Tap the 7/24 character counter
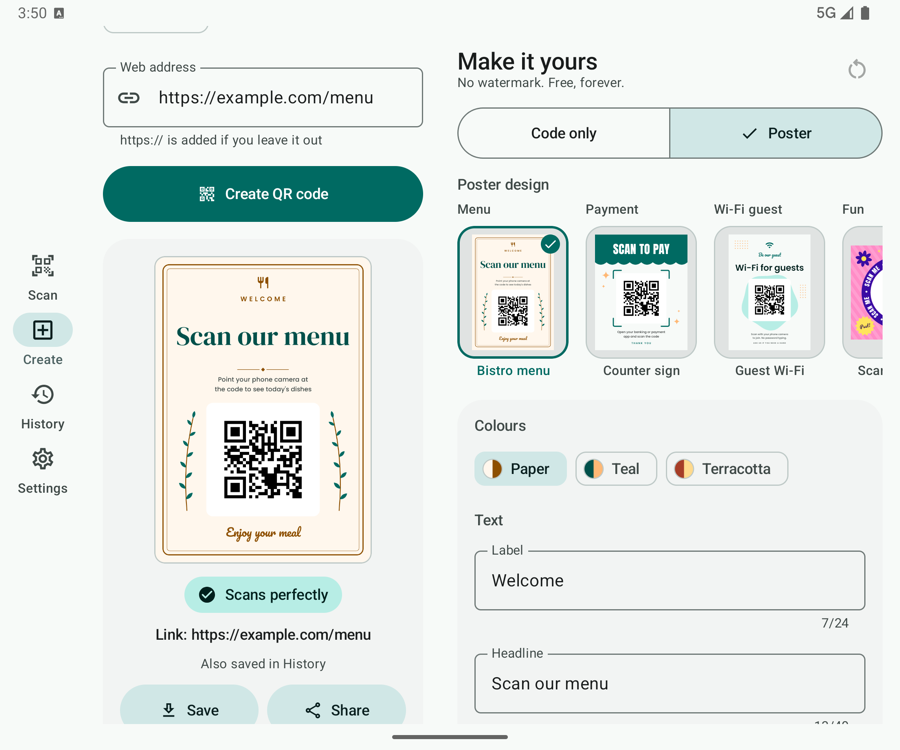The image size is (900, 750). click(835, 623)
